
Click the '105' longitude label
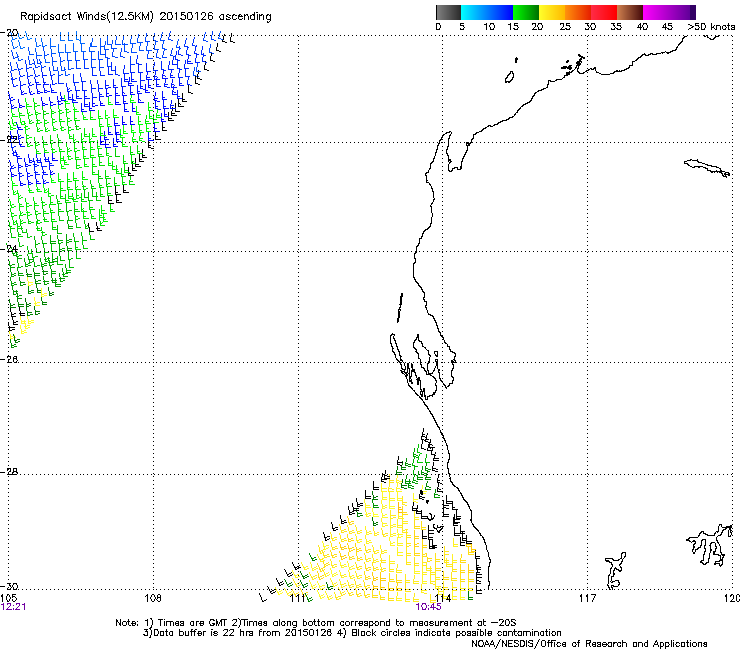click(x=9, y=598)
